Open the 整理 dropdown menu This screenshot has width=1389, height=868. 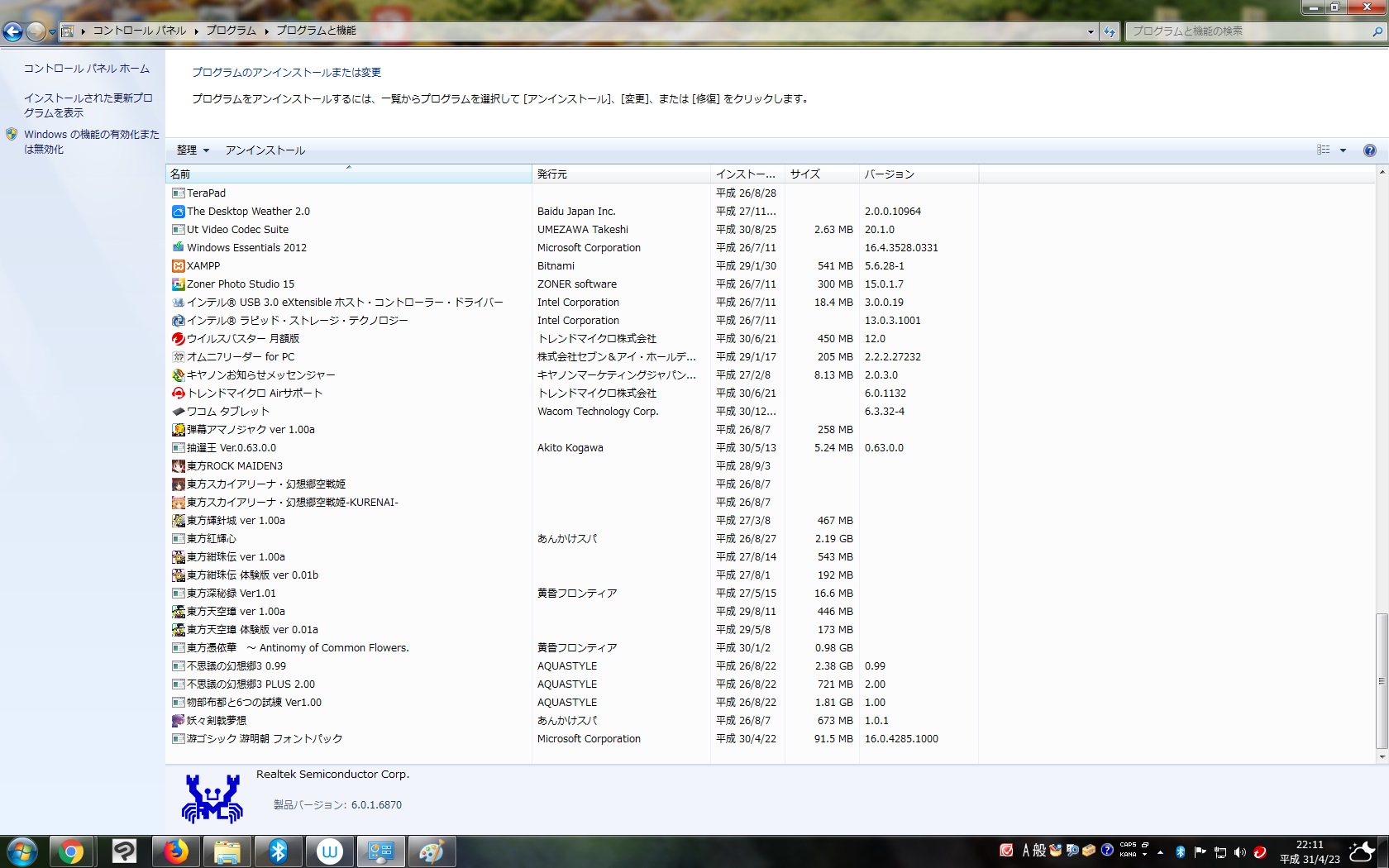click(192, 150)
